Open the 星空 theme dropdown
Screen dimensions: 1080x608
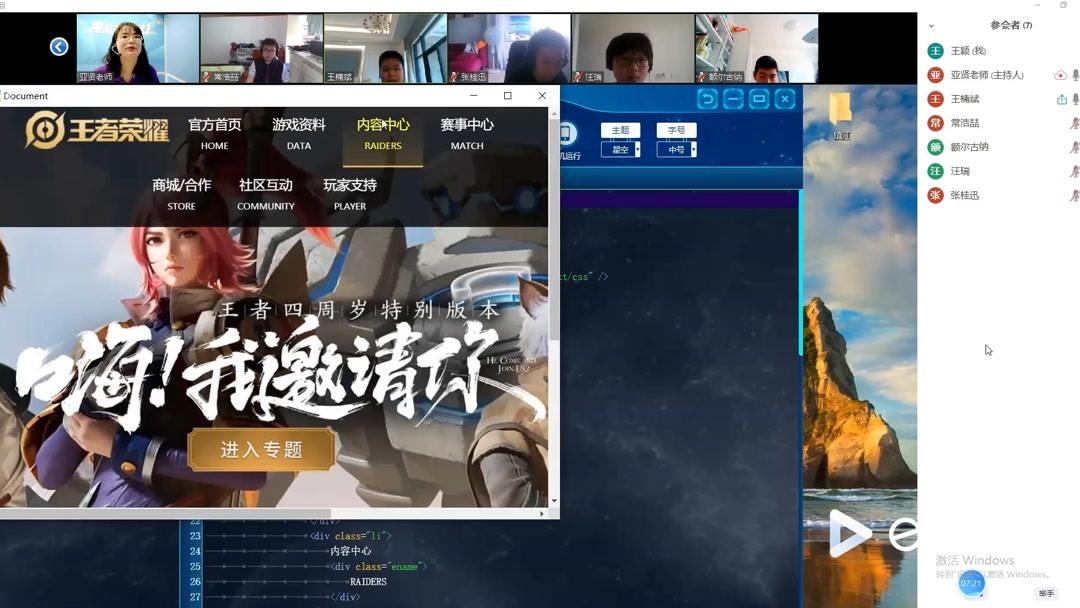621,148
